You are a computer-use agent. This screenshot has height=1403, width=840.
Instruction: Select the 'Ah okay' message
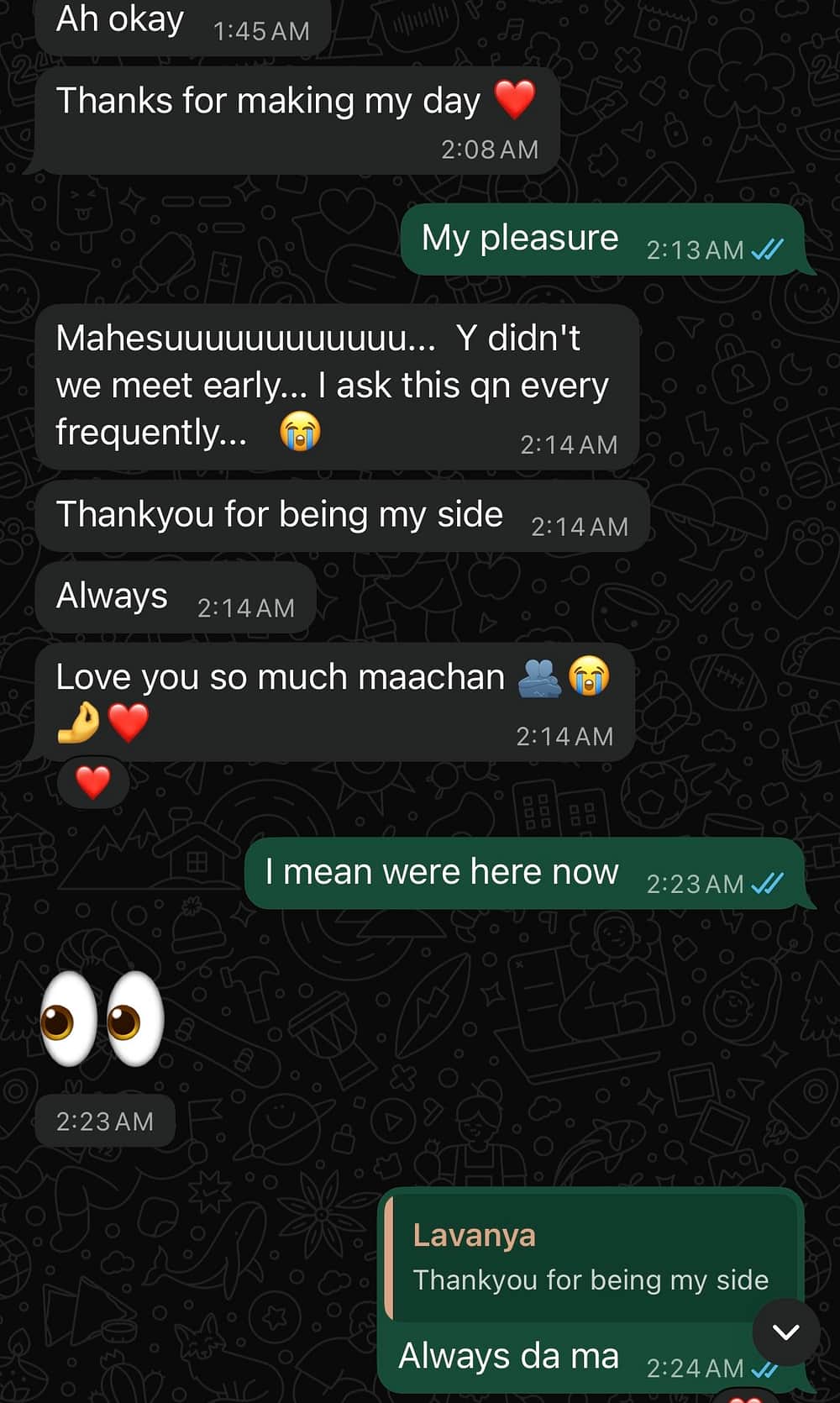point(183,24)
